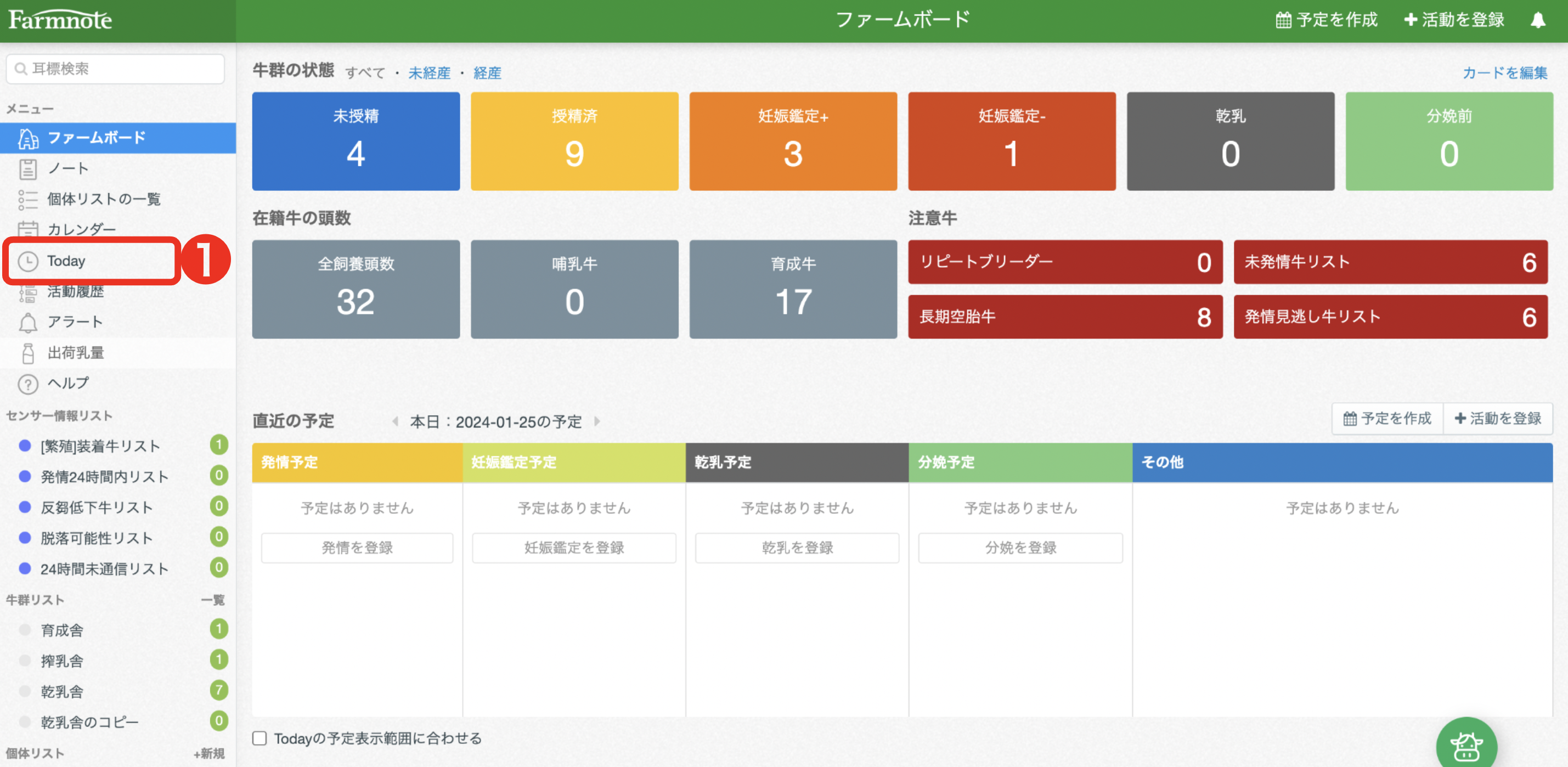Select すべて herd status filter

point(365,73)
